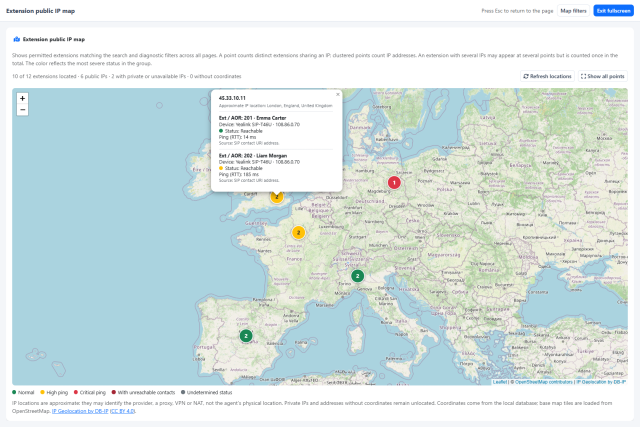Refresh locations on the map

[547, 76]
